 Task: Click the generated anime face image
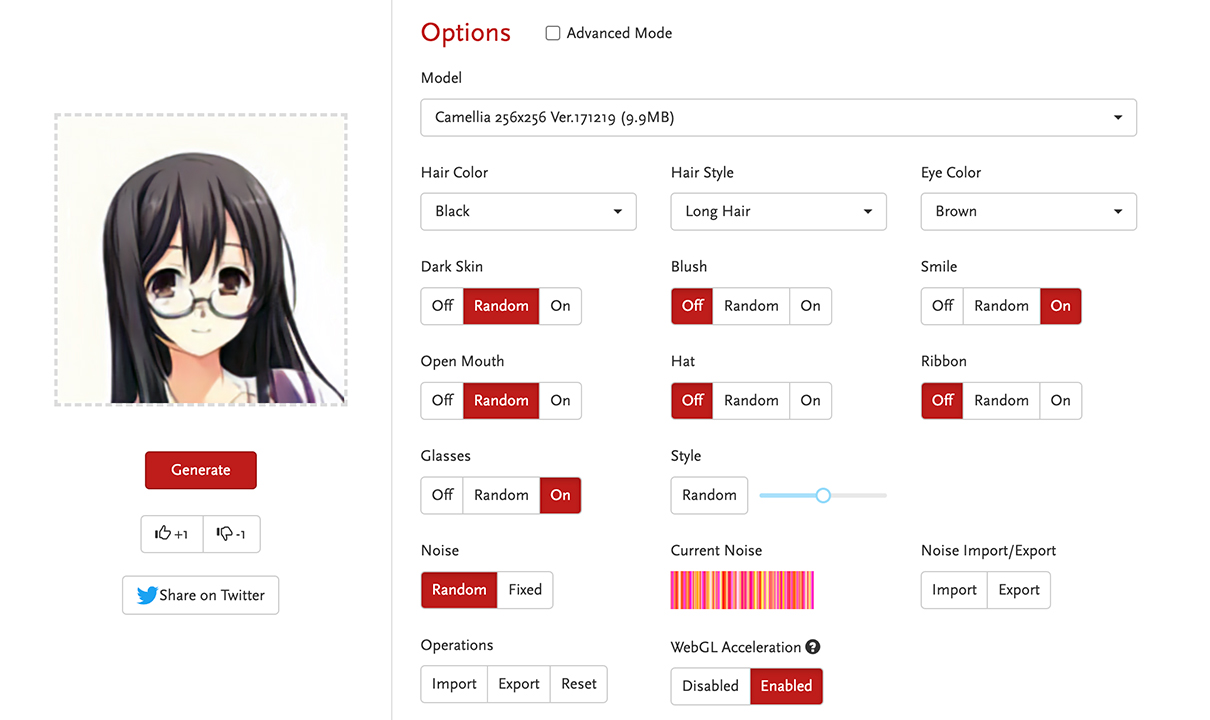(x=201, y=260)
